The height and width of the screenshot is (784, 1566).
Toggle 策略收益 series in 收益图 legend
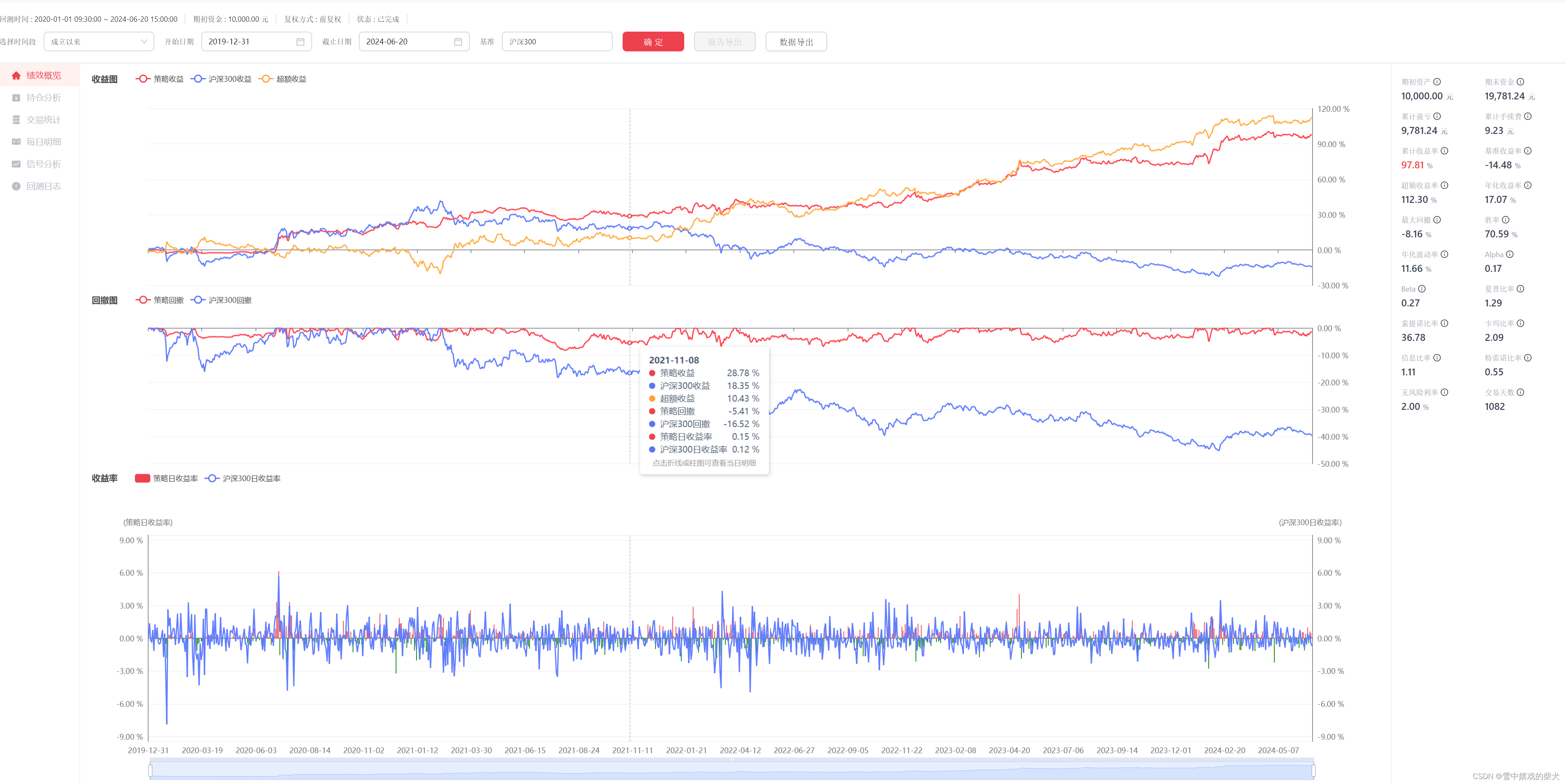click(x=160, y=79)
